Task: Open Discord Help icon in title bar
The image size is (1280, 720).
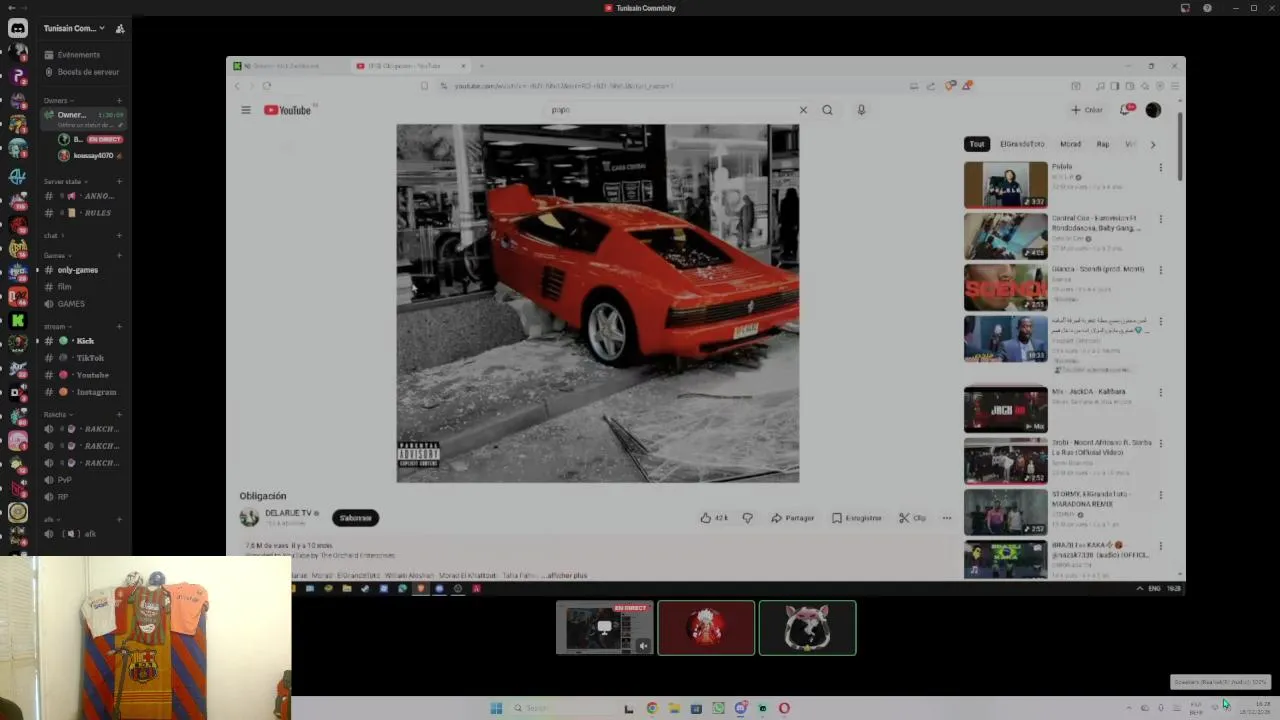Action: click(x=1207, y=8)
